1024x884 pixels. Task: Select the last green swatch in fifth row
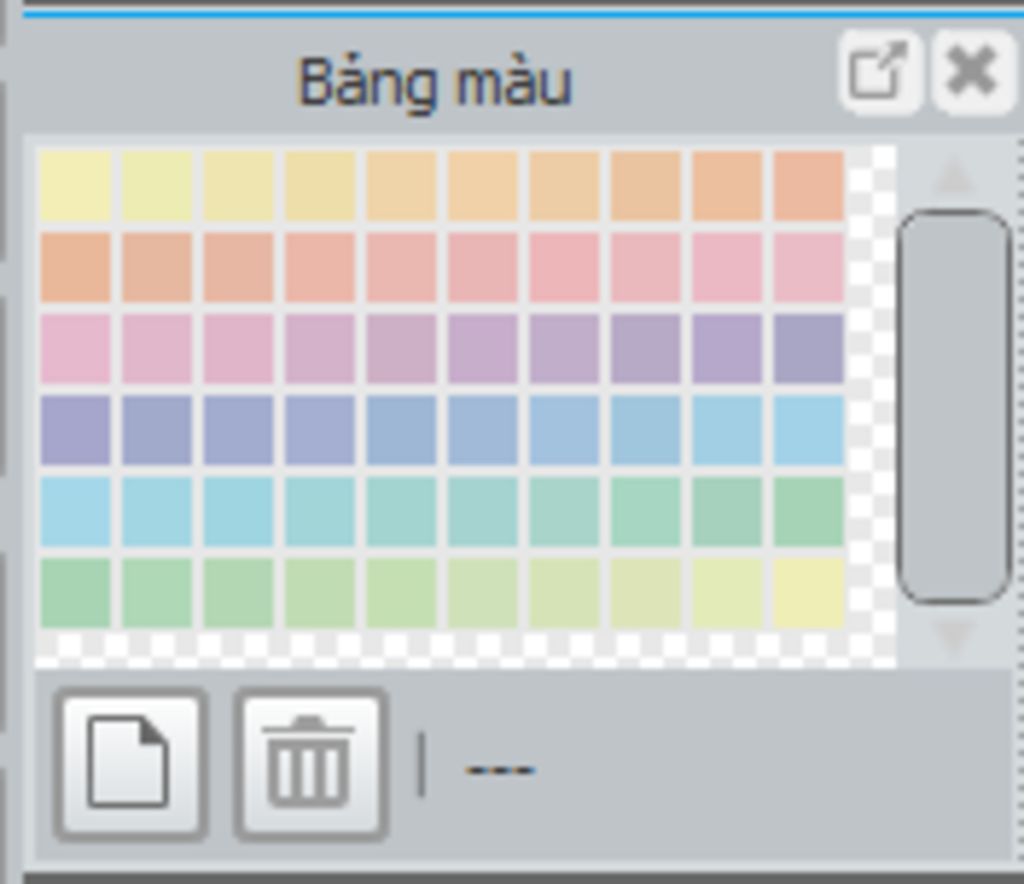tap(808, 512)
